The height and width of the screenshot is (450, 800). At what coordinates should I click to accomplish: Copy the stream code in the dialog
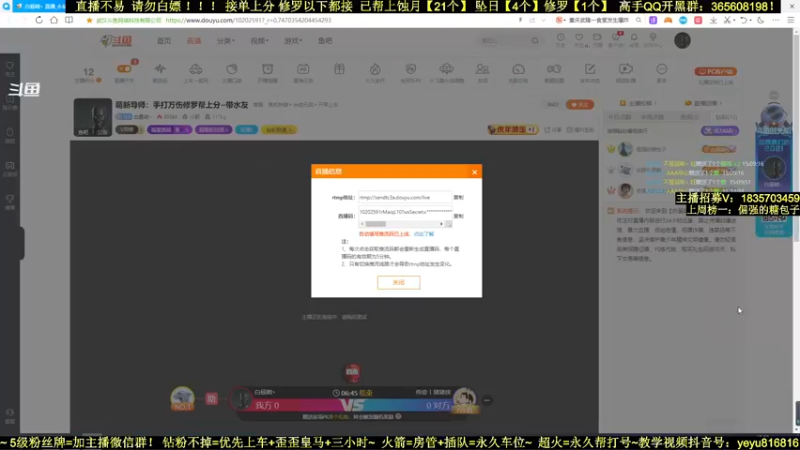tap(459, 216)
